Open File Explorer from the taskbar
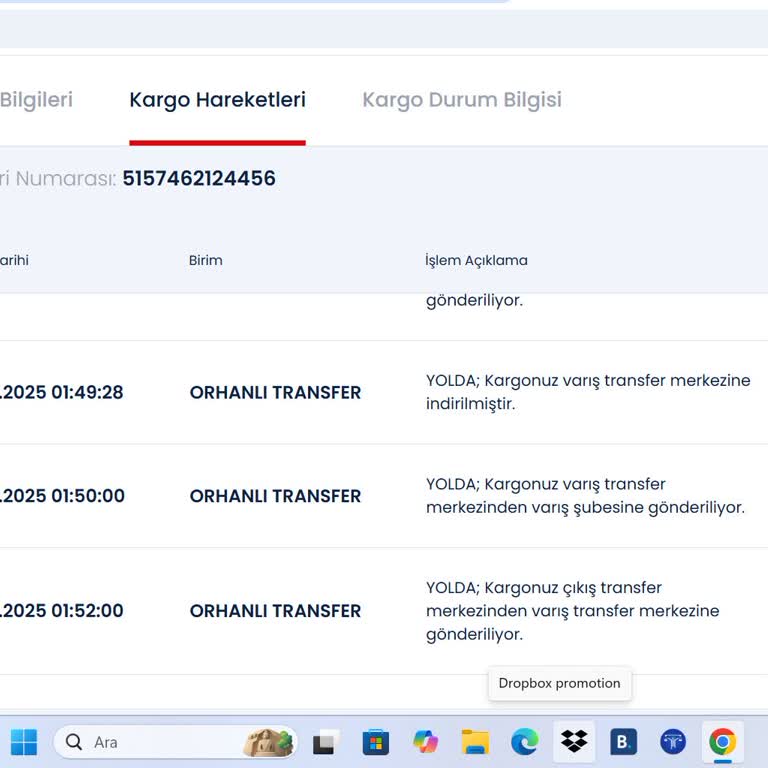 475,742
